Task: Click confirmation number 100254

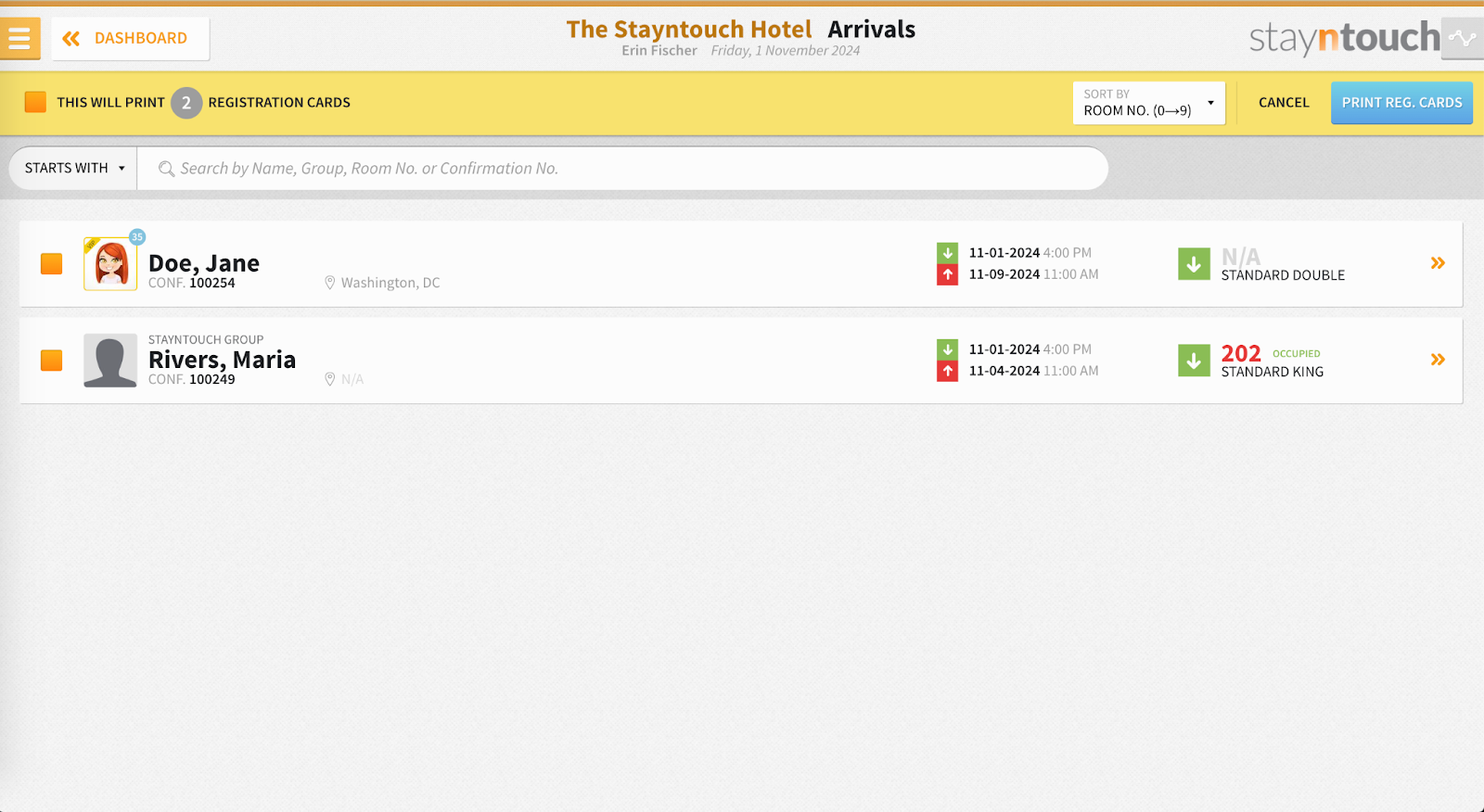Action: pyautogui.click(x=212, y=283)
